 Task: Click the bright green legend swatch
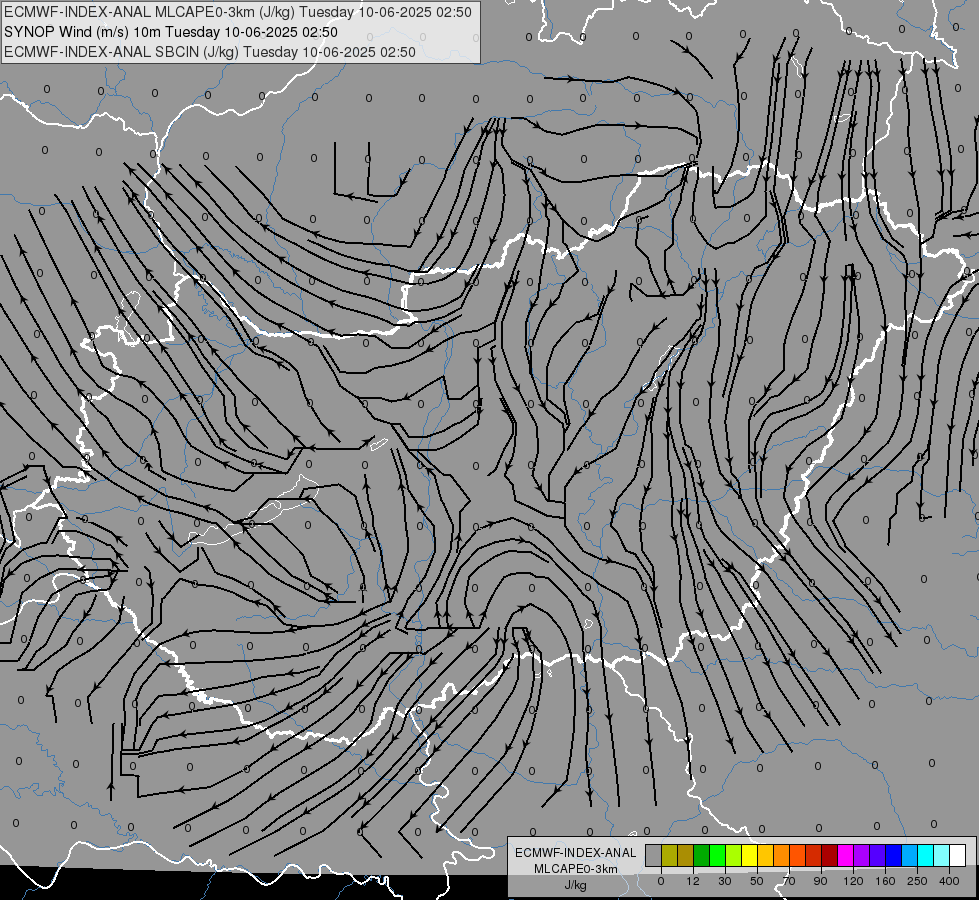coord(717,855)
